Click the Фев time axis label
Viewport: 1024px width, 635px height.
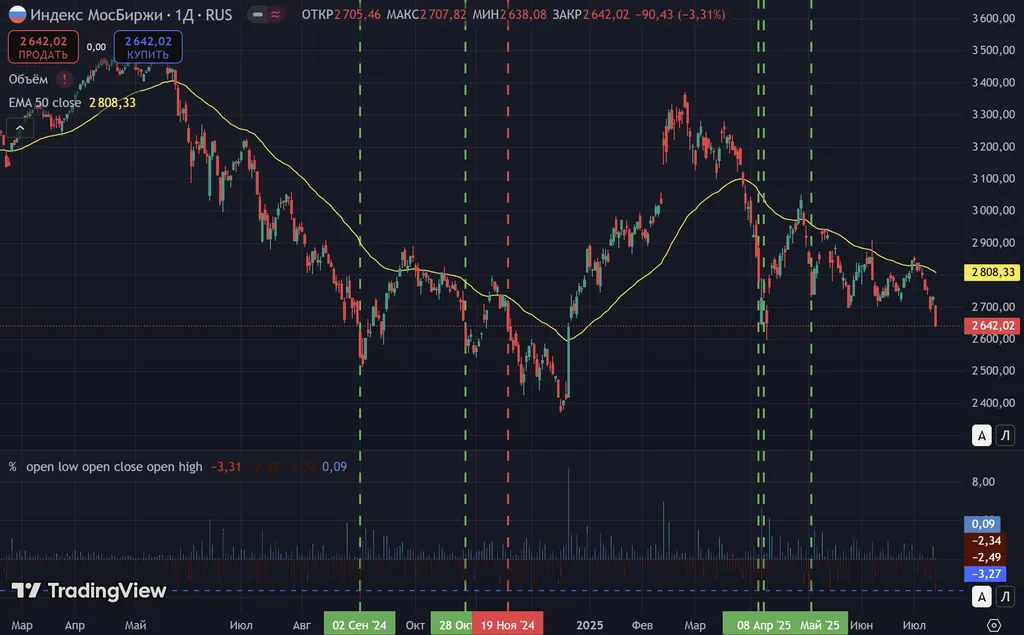point(642,625)
